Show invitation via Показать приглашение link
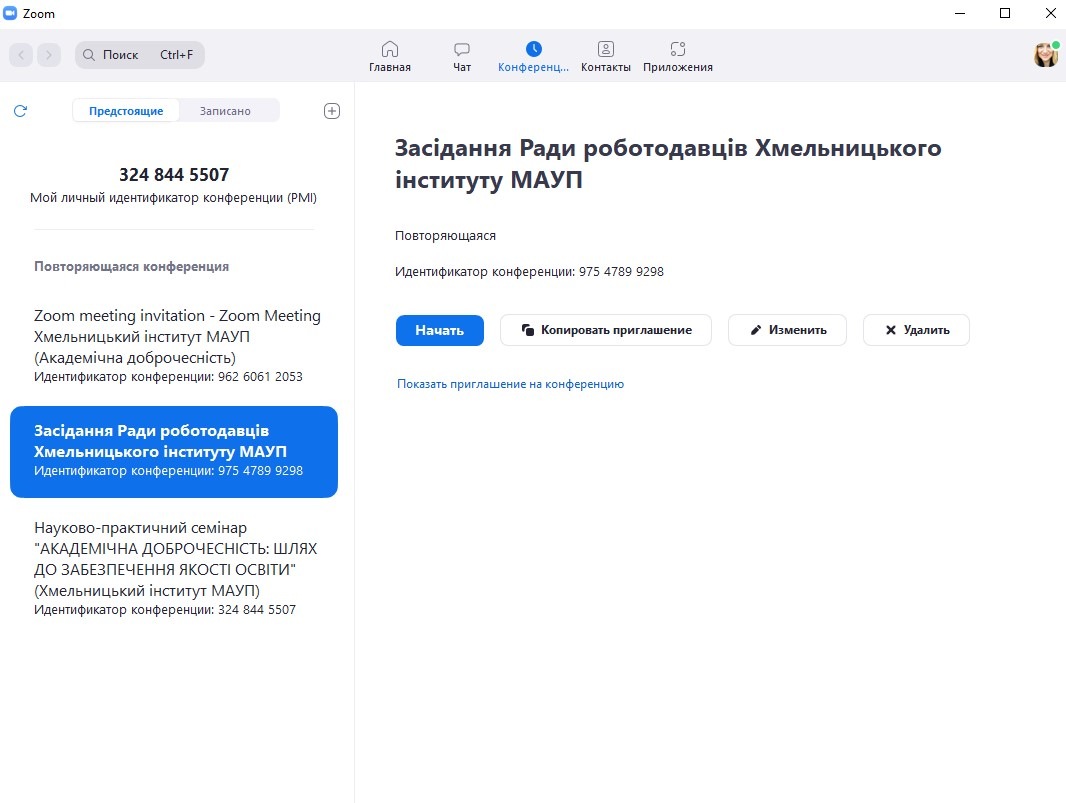The height and width of the screenshot is (803, 1066). (510, 384)
